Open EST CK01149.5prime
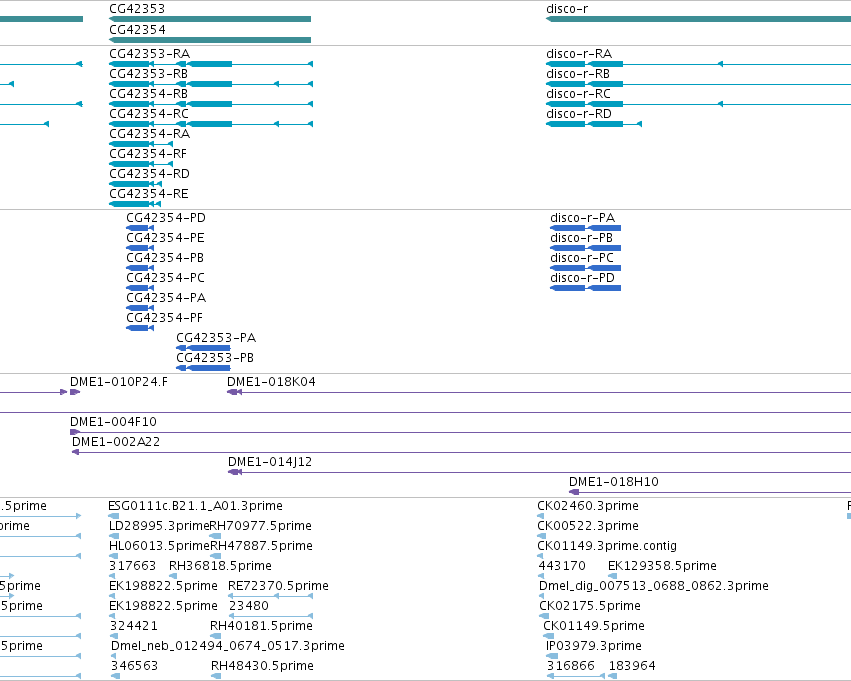The width and height of the screenshot is (851, 681). pos(548,636)
